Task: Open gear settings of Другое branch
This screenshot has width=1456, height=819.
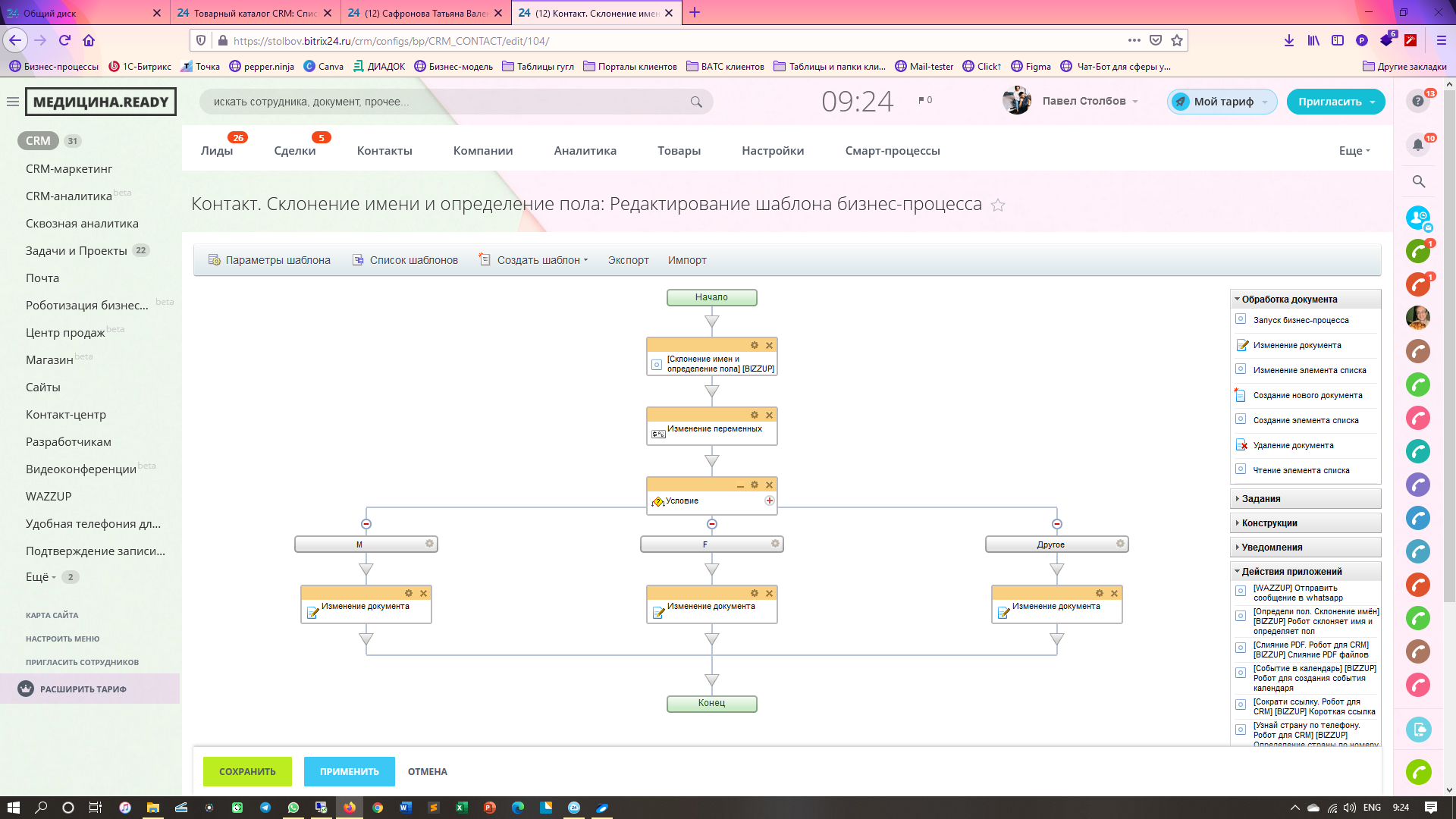Action: pyautogui.click(x=1120, y=544)
